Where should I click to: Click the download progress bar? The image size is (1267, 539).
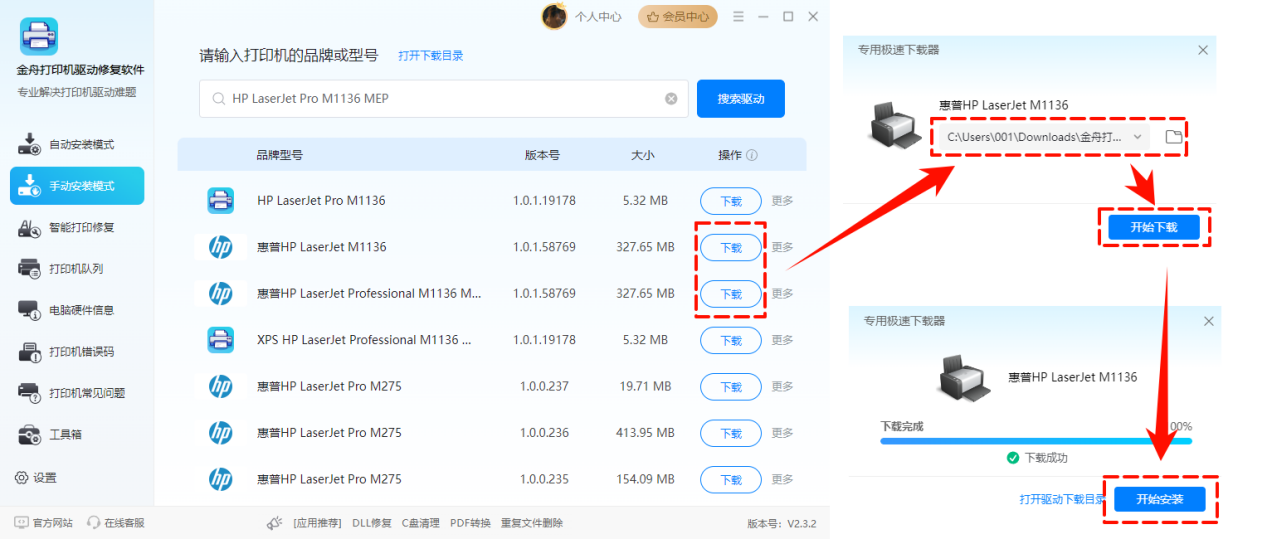(x=1035, y=441)
